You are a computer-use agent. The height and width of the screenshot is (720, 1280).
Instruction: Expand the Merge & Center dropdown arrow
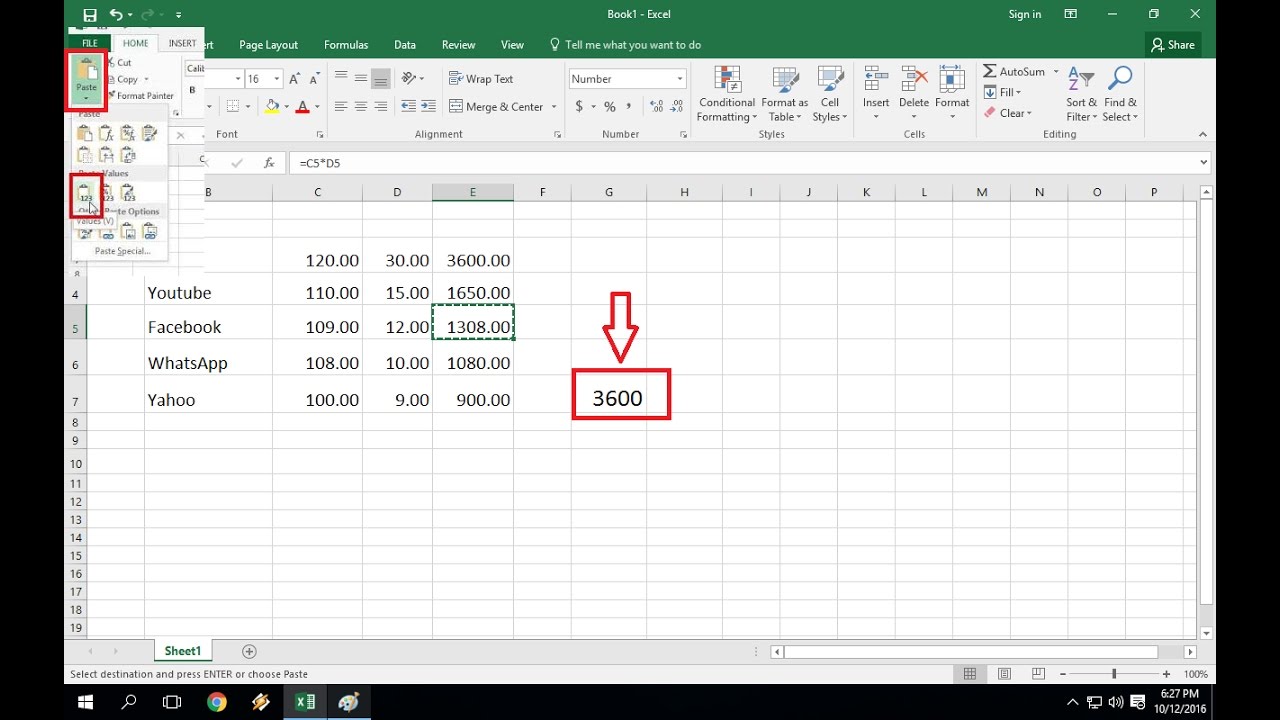click(553, 107)
